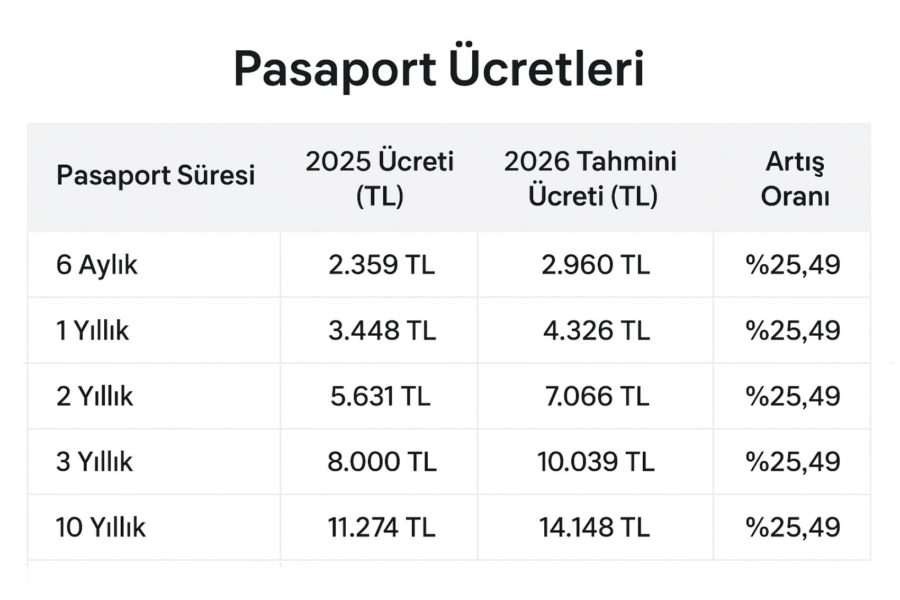Click the "1 Yıllık" row label

(x=93, y=331)
